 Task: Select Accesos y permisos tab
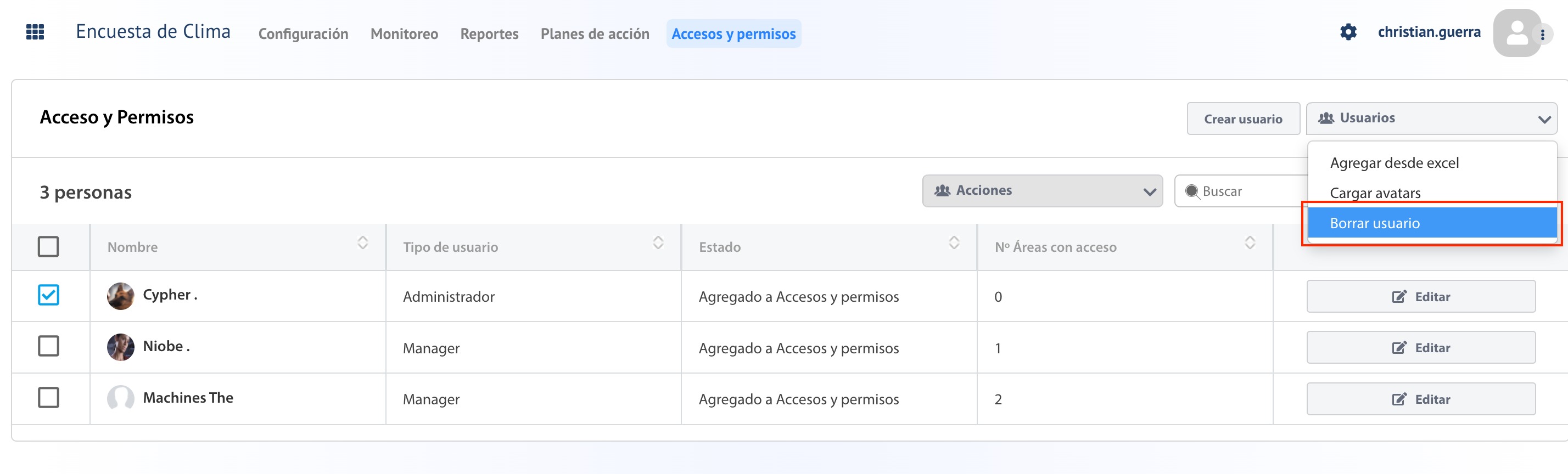tap(733, 33)
